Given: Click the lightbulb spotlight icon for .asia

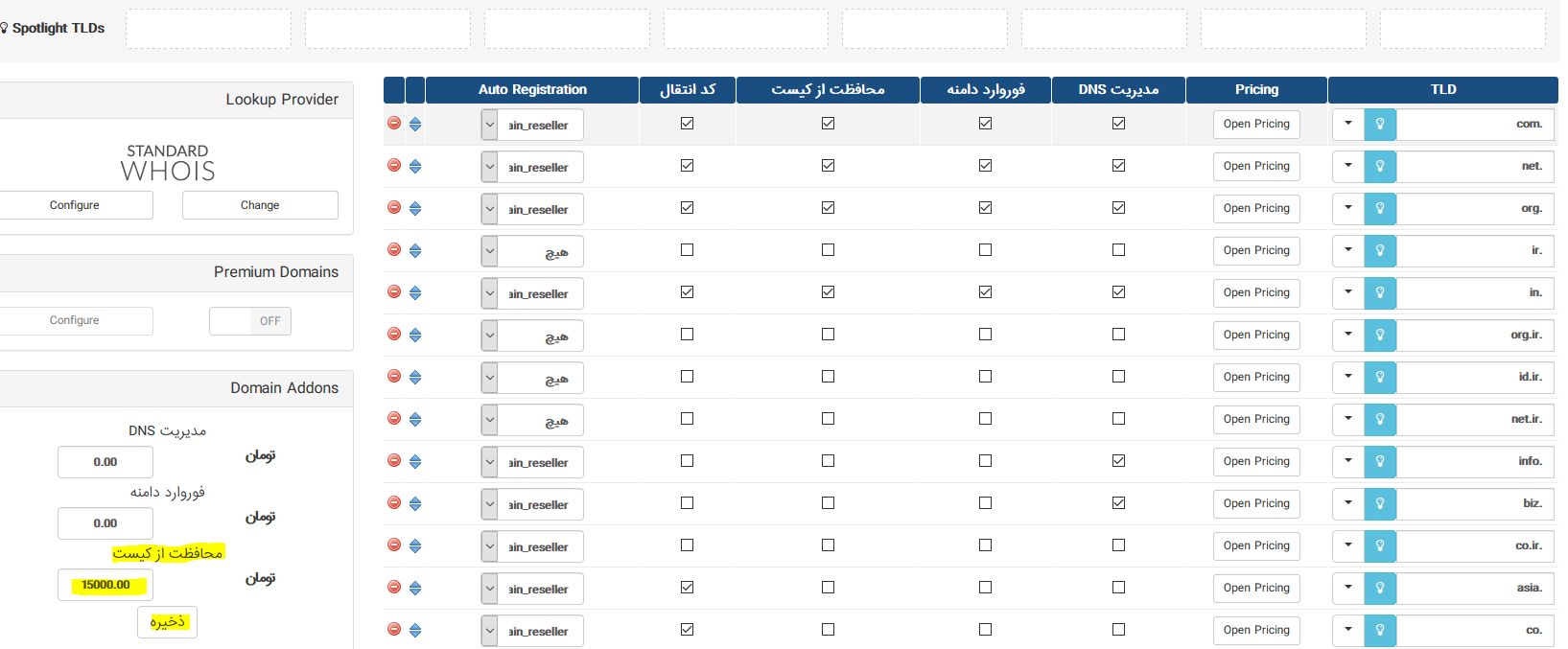Looking at the screenshot, I should 1380,588.
